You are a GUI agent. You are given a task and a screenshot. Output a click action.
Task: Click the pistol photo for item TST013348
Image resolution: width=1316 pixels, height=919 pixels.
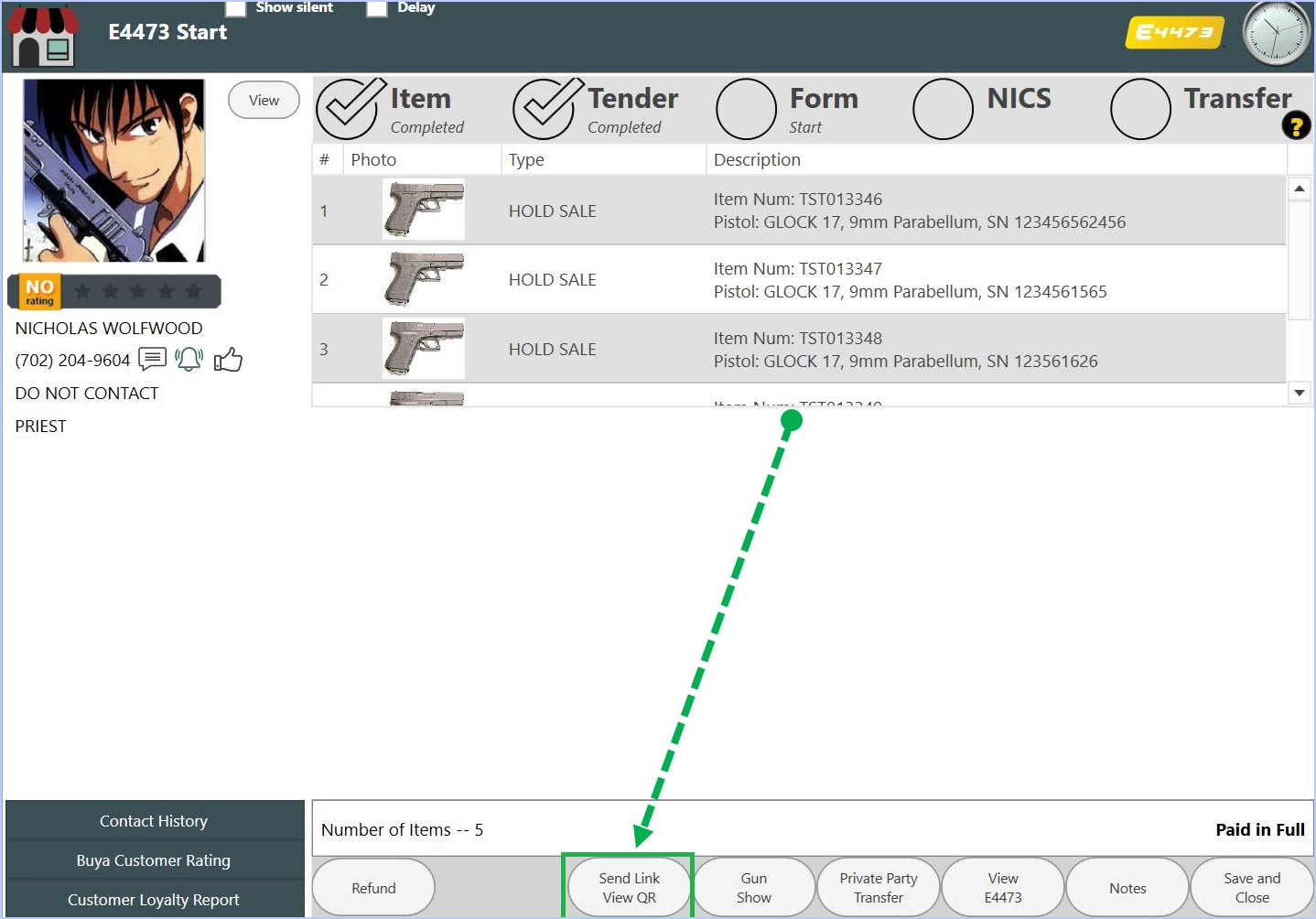(423, 349)
